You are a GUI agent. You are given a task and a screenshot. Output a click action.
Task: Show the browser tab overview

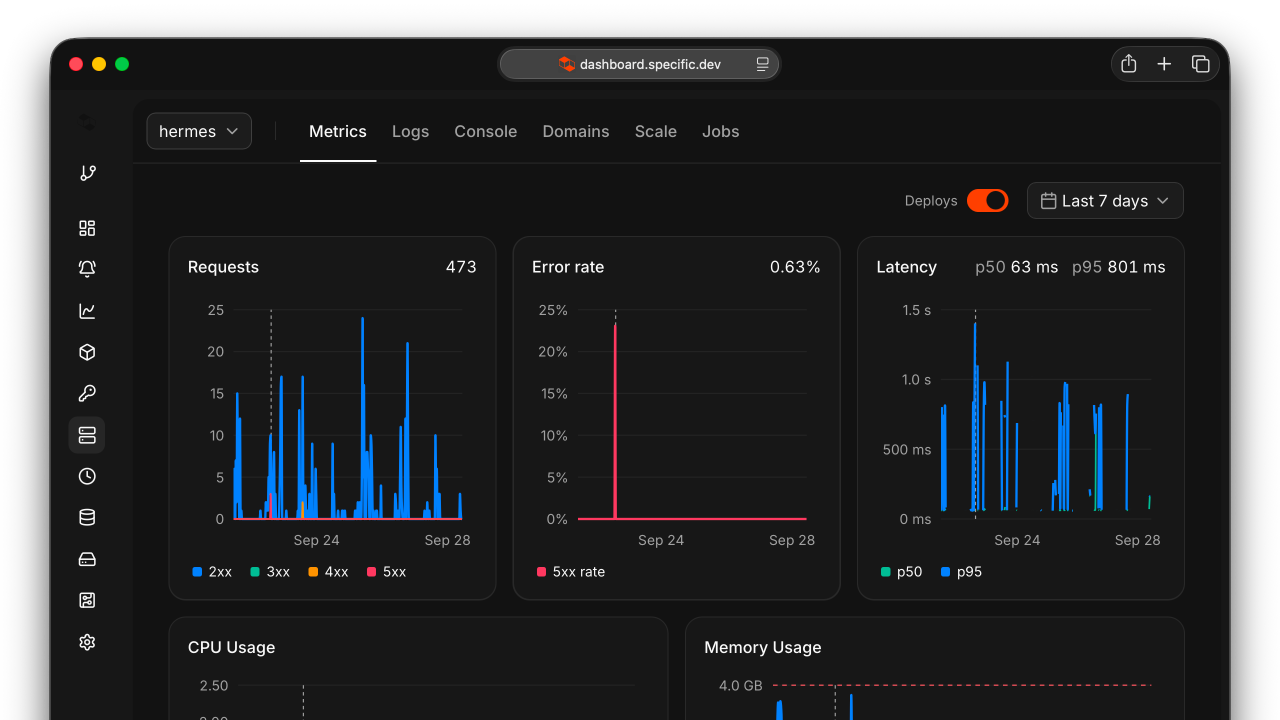click(x=1201, y=64)
